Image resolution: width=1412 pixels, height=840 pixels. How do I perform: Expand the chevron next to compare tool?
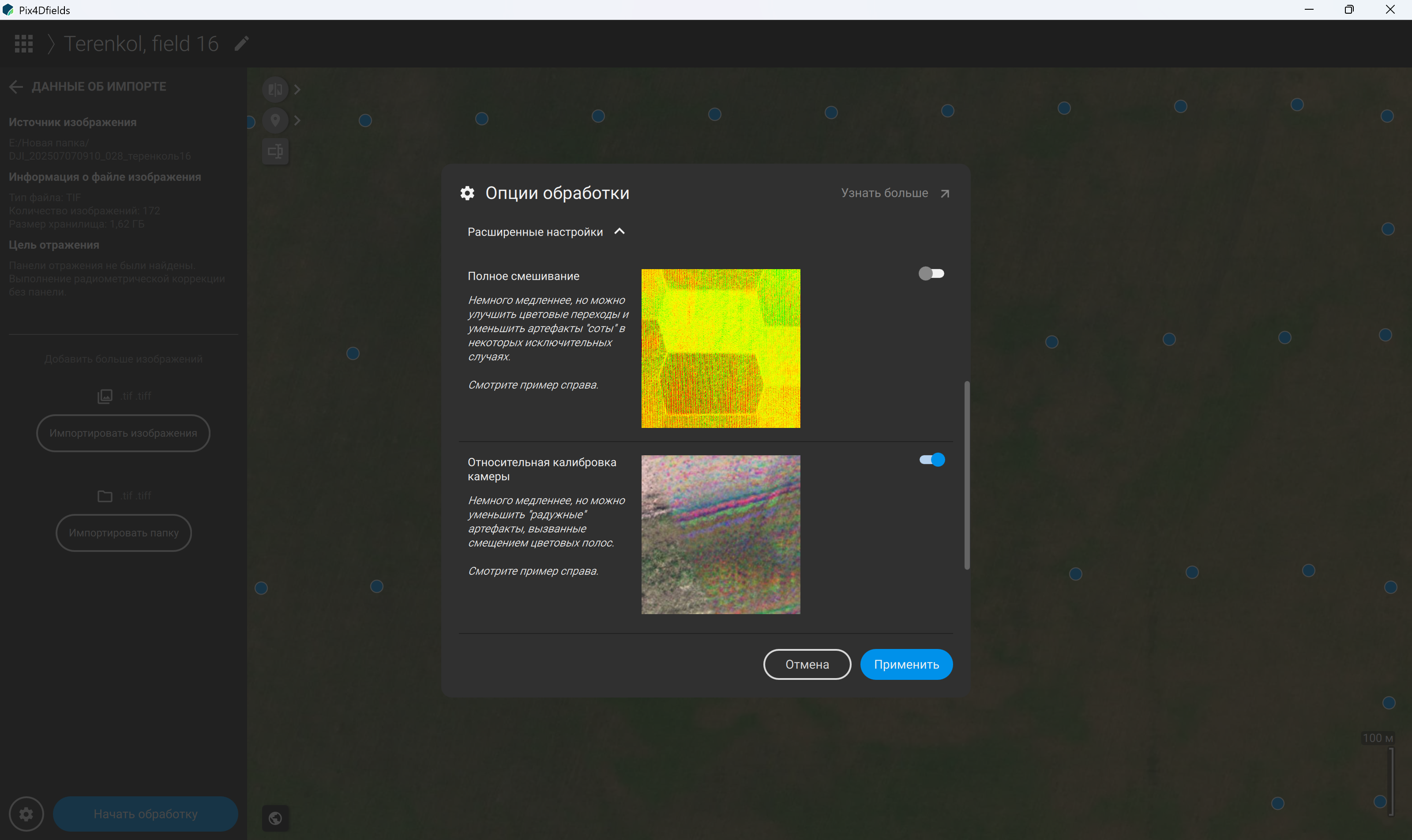[x=297, y=90]
